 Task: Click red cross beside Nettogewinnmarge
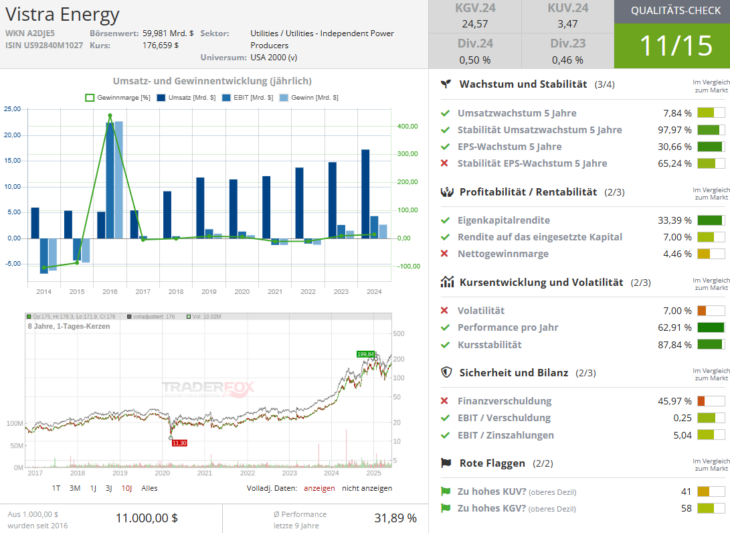(x=444, y=254)
